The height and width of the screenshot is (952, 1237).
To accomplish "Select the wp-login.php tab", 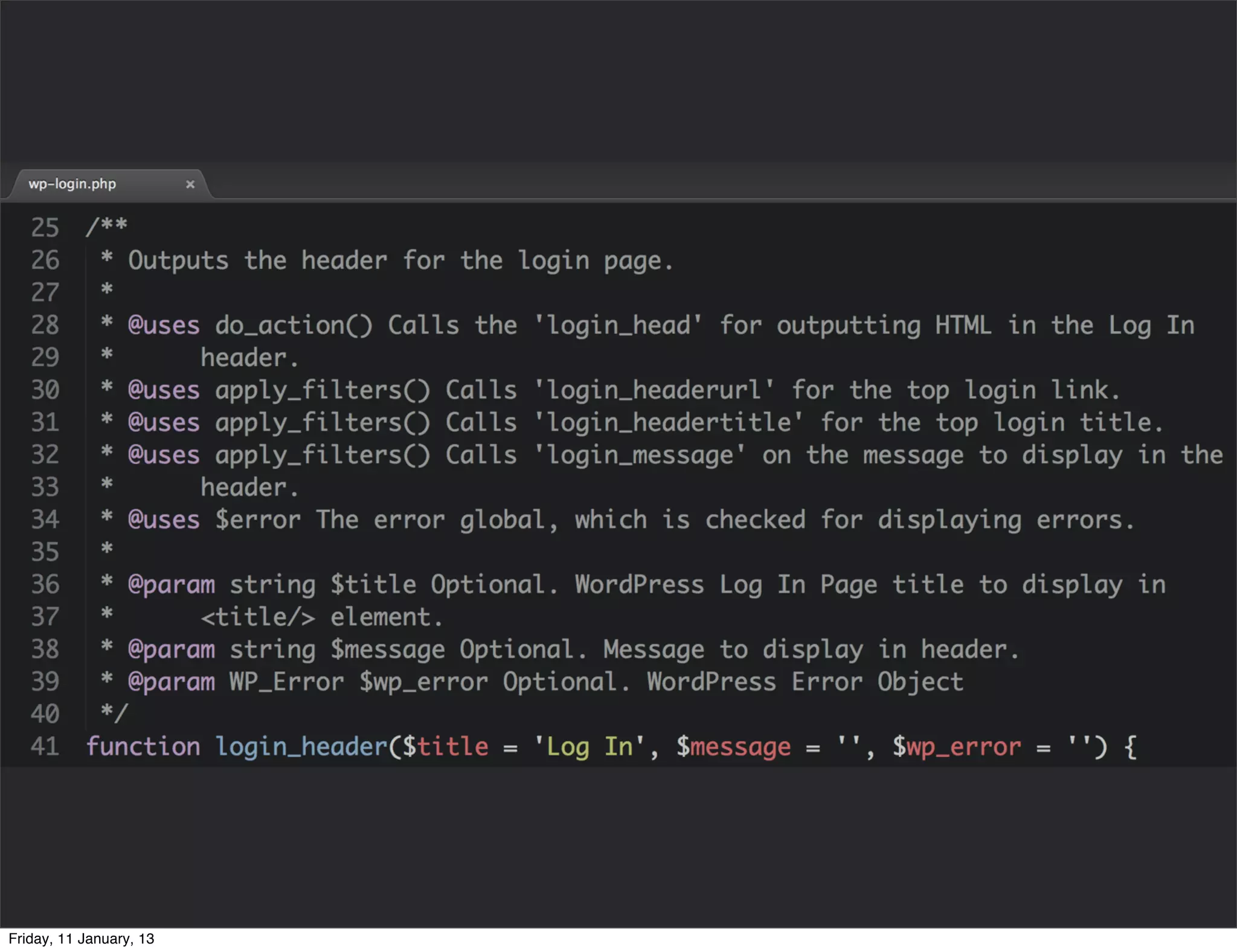I will tap(72, 184).
